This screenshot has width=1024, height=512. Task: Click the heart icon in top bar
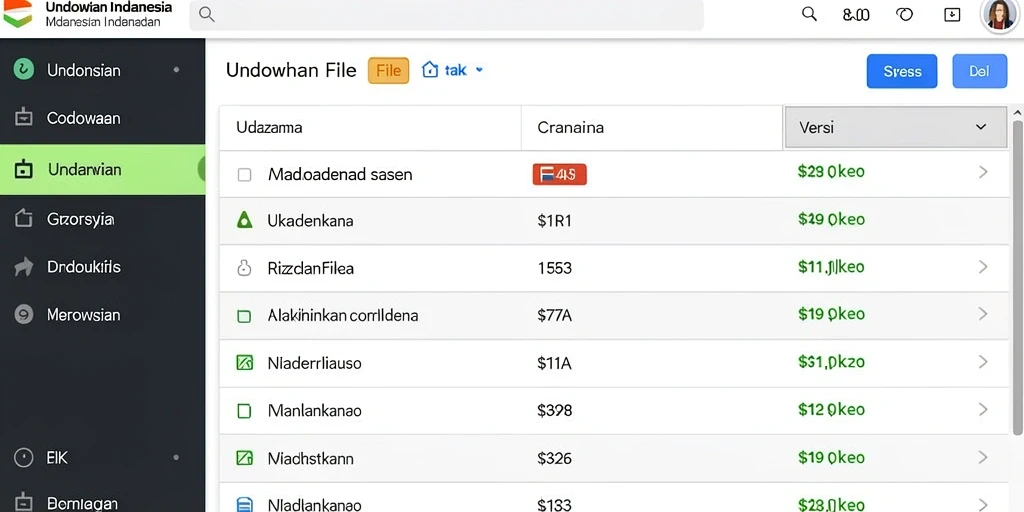[904, 14]
